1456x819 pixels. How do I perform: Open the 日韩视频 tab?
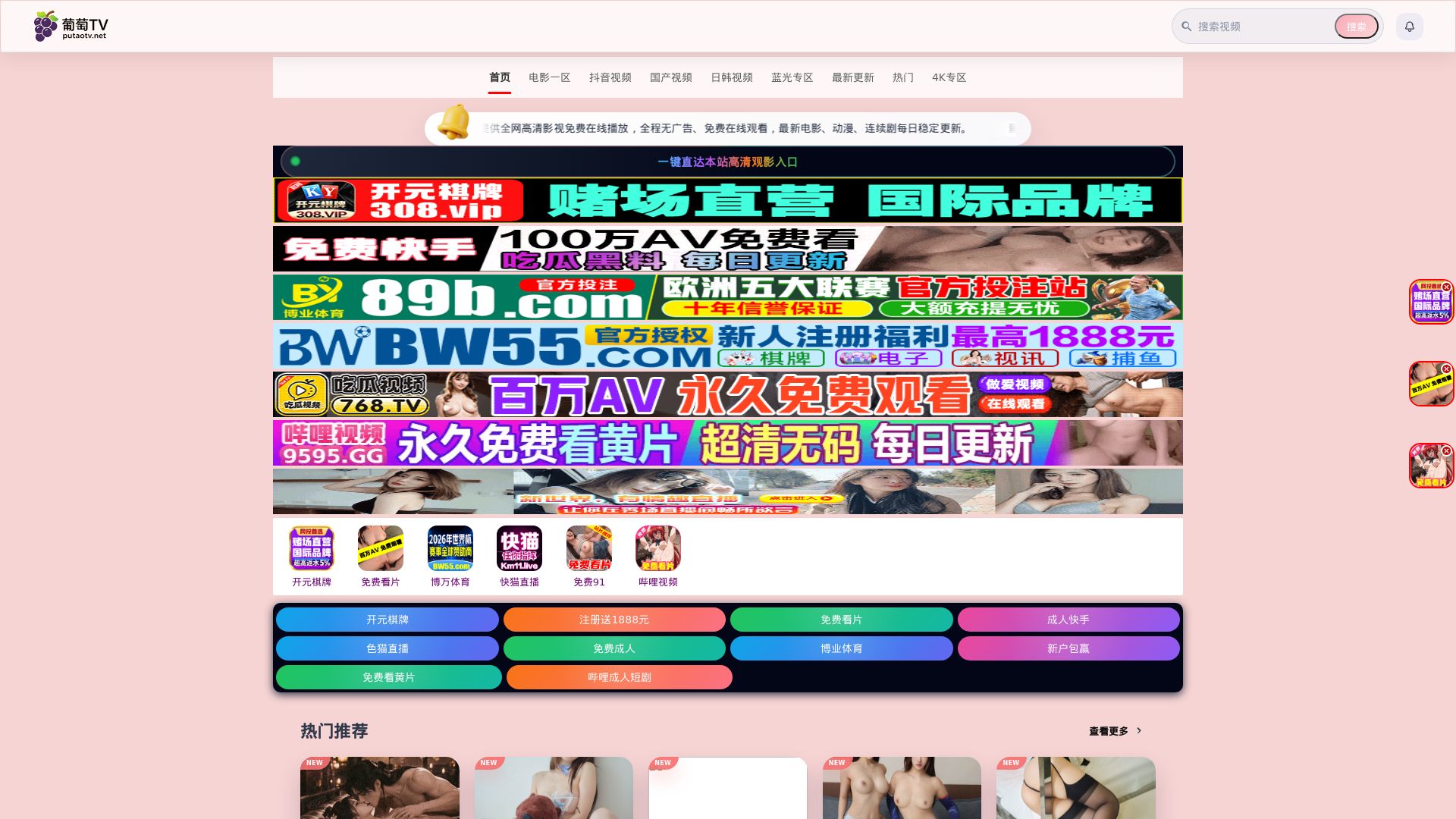point(732,77)
